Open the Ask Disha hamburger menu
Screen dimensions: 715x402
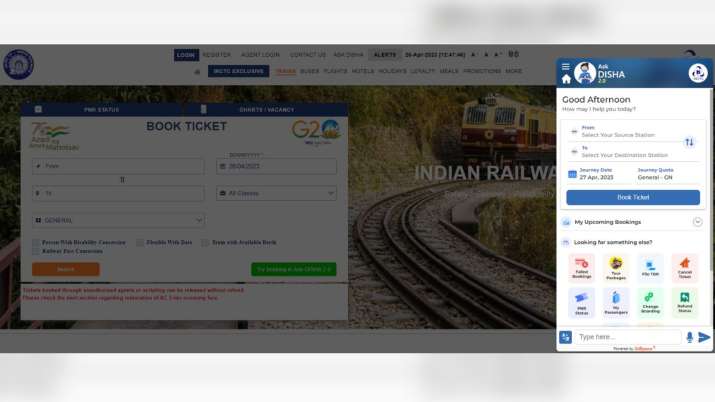tap(565, 67)
